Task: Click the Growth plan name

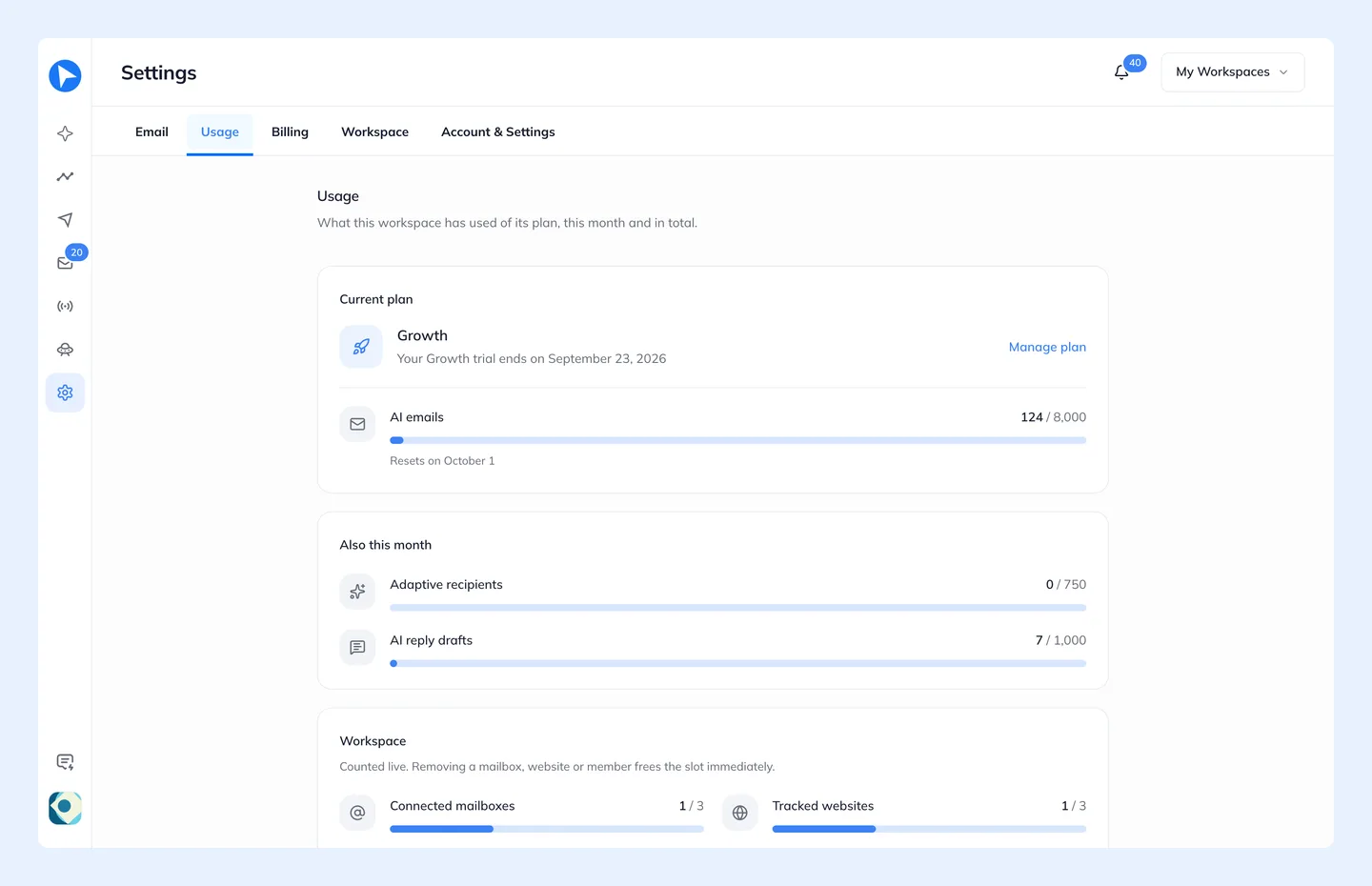Action: pyautogui.click(x=422, y=335)
